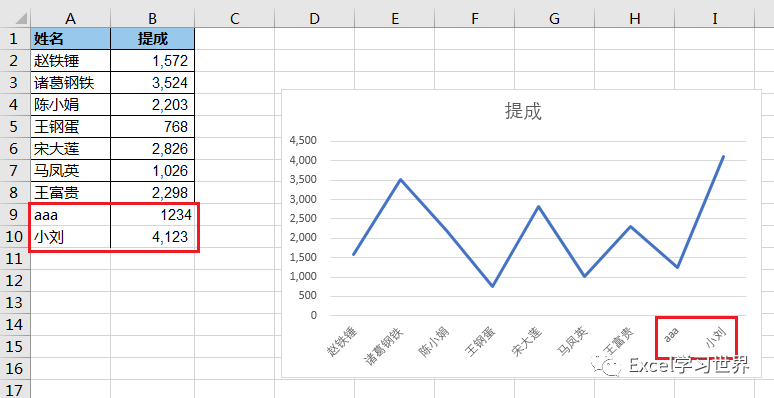774x398 pixels.
Task: Click cell containing 马凤英
Action: pos(71,171)
